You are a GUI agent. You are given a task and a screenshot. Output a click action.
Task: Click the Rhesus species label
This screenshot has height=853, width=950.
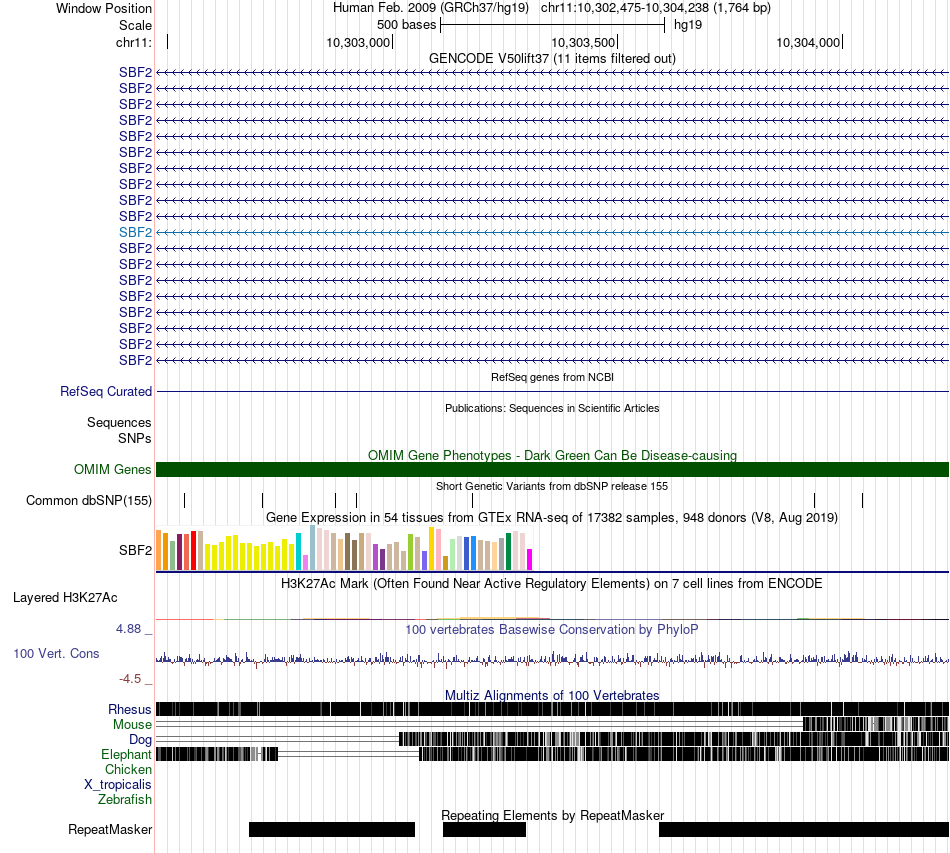(x=130, y=709)
